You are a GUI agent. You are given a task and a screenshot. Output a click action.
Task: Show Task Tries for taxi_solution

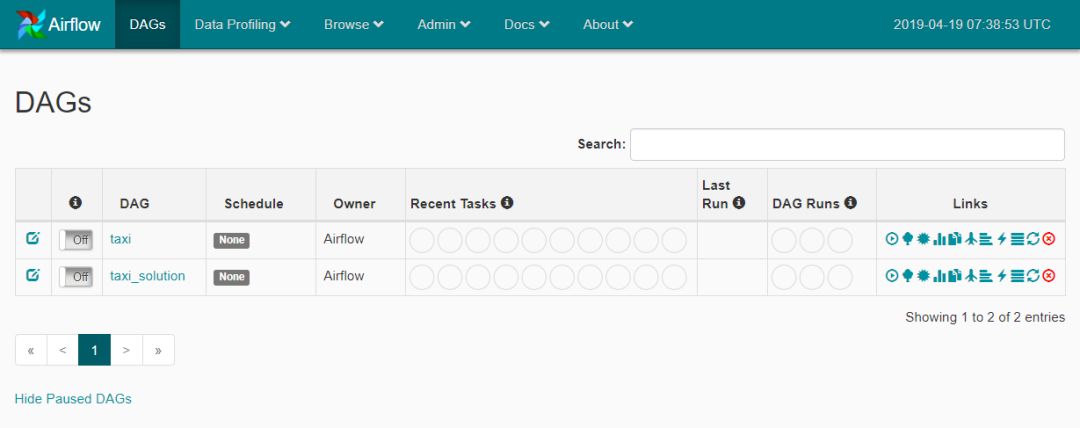955,276
